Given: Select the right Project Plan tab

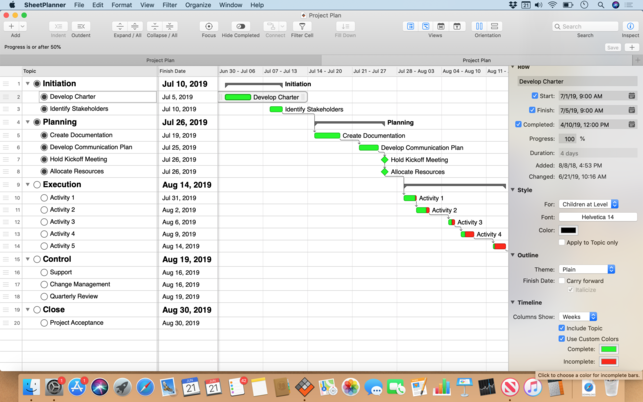Looking at the screenshot, I should tap(477, 60).
